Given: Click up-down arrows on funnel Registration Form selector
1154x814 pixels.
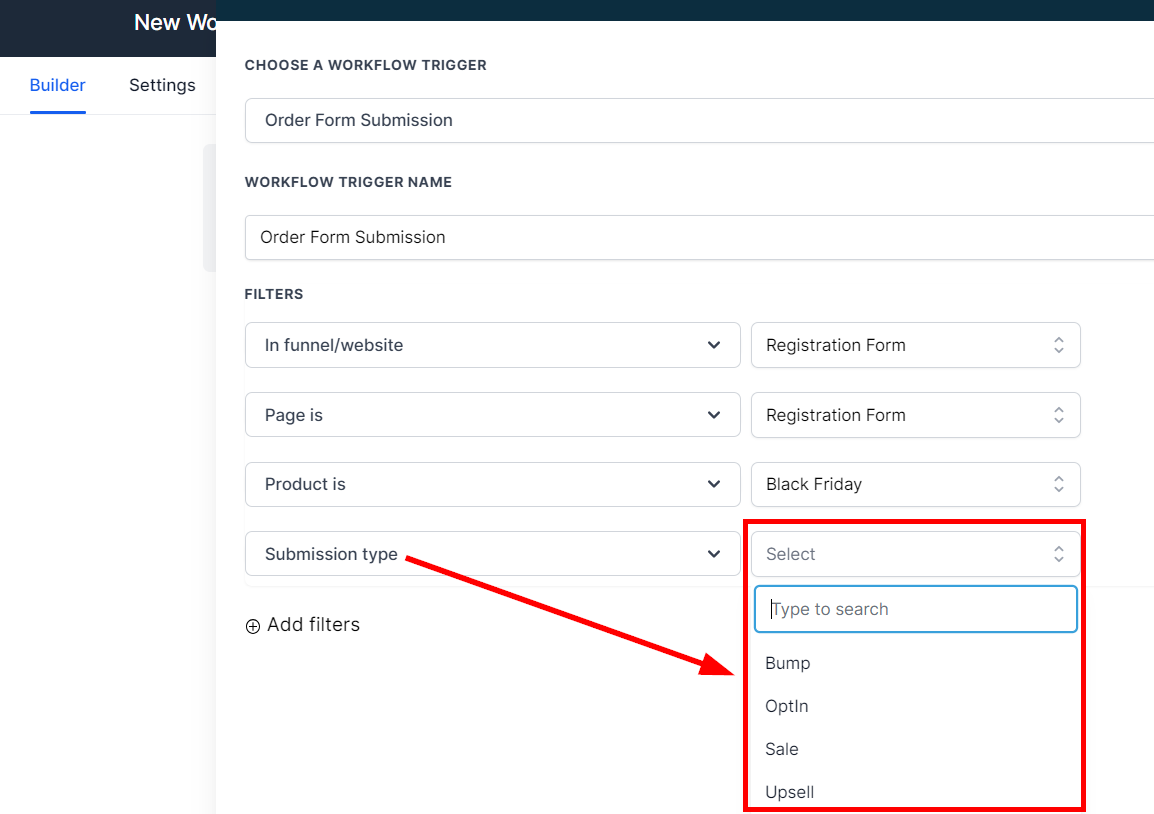Looking at the screenshot, I should coord(1059,345).
